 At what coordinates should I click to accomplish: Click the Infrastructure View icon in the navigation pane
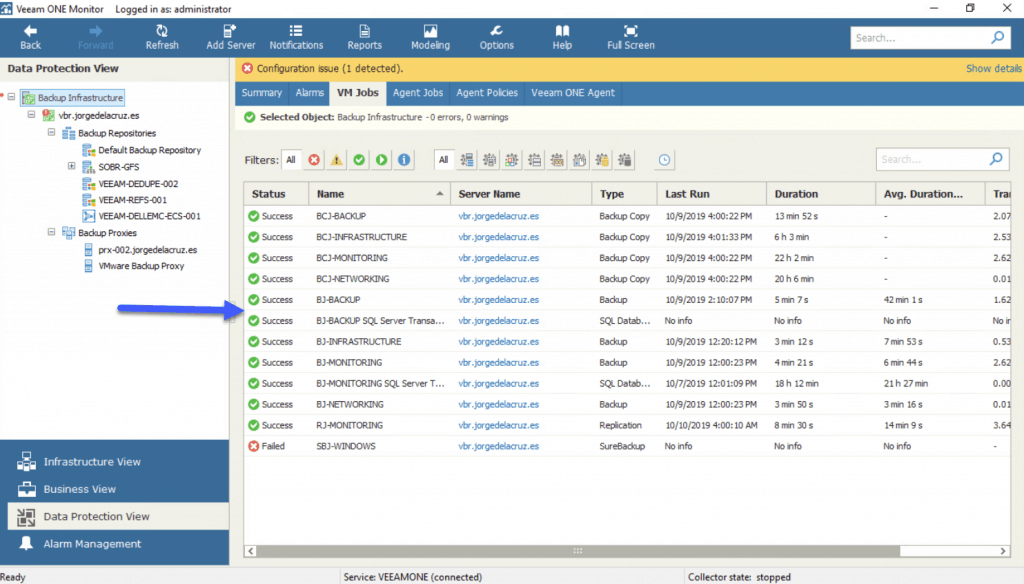[26, 461]
